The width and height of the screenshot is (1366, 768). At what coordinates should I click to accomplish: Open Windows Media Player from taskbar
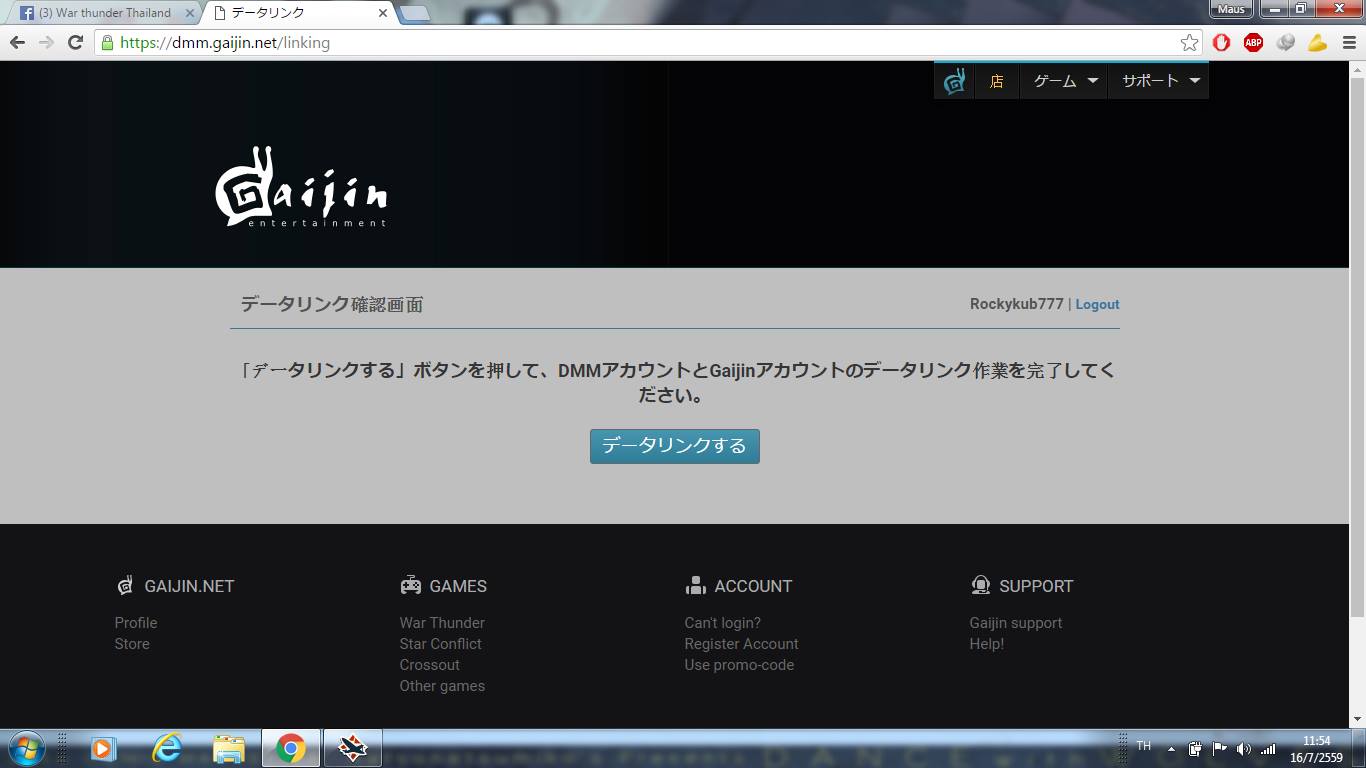click(102, 748)
